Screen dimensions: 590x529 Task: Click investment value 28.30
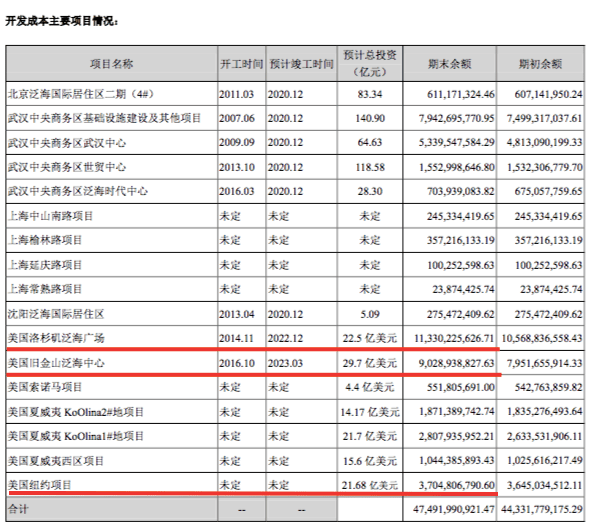pyautogui.click(x=370, y=191)
